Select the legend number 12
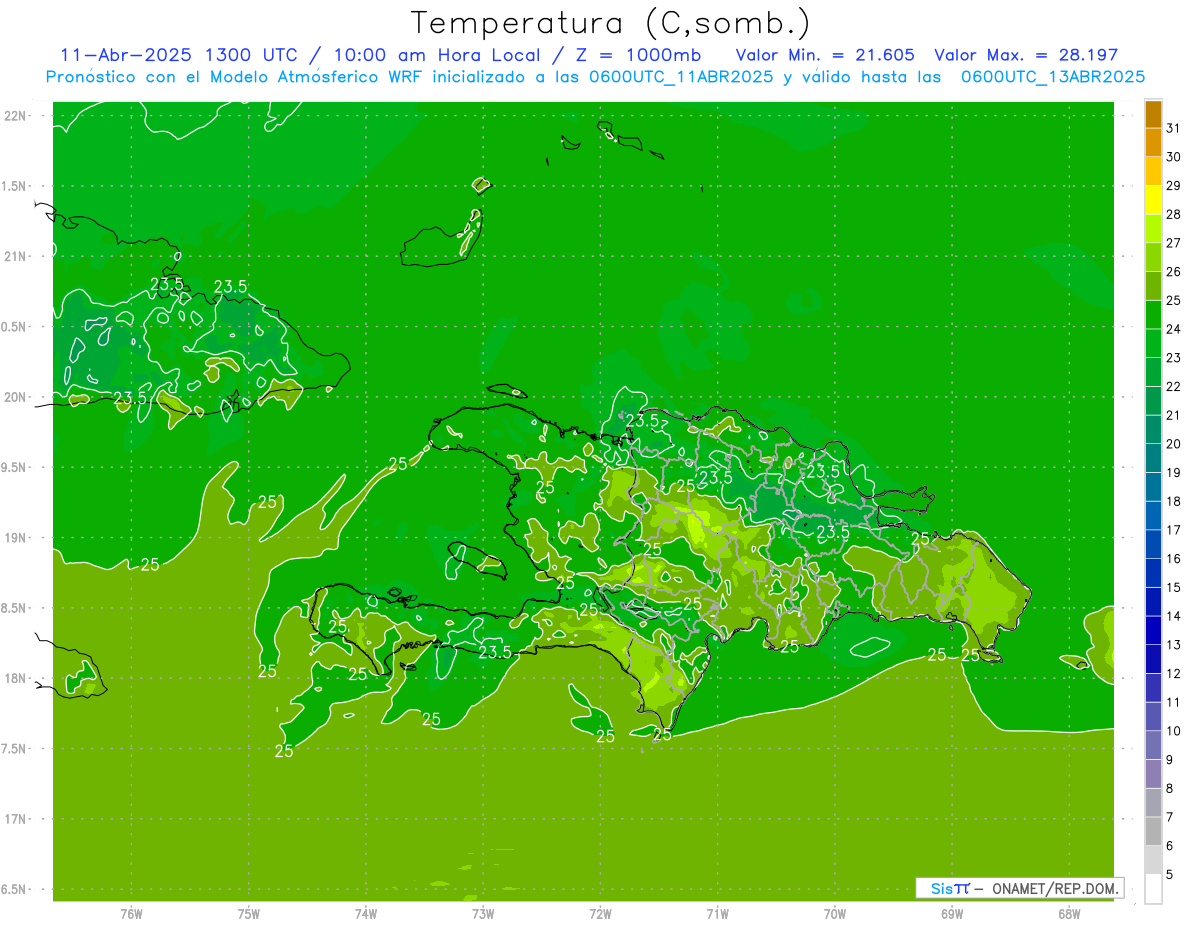This screenshot has width=1200, height=927. tap(1174, 674)
